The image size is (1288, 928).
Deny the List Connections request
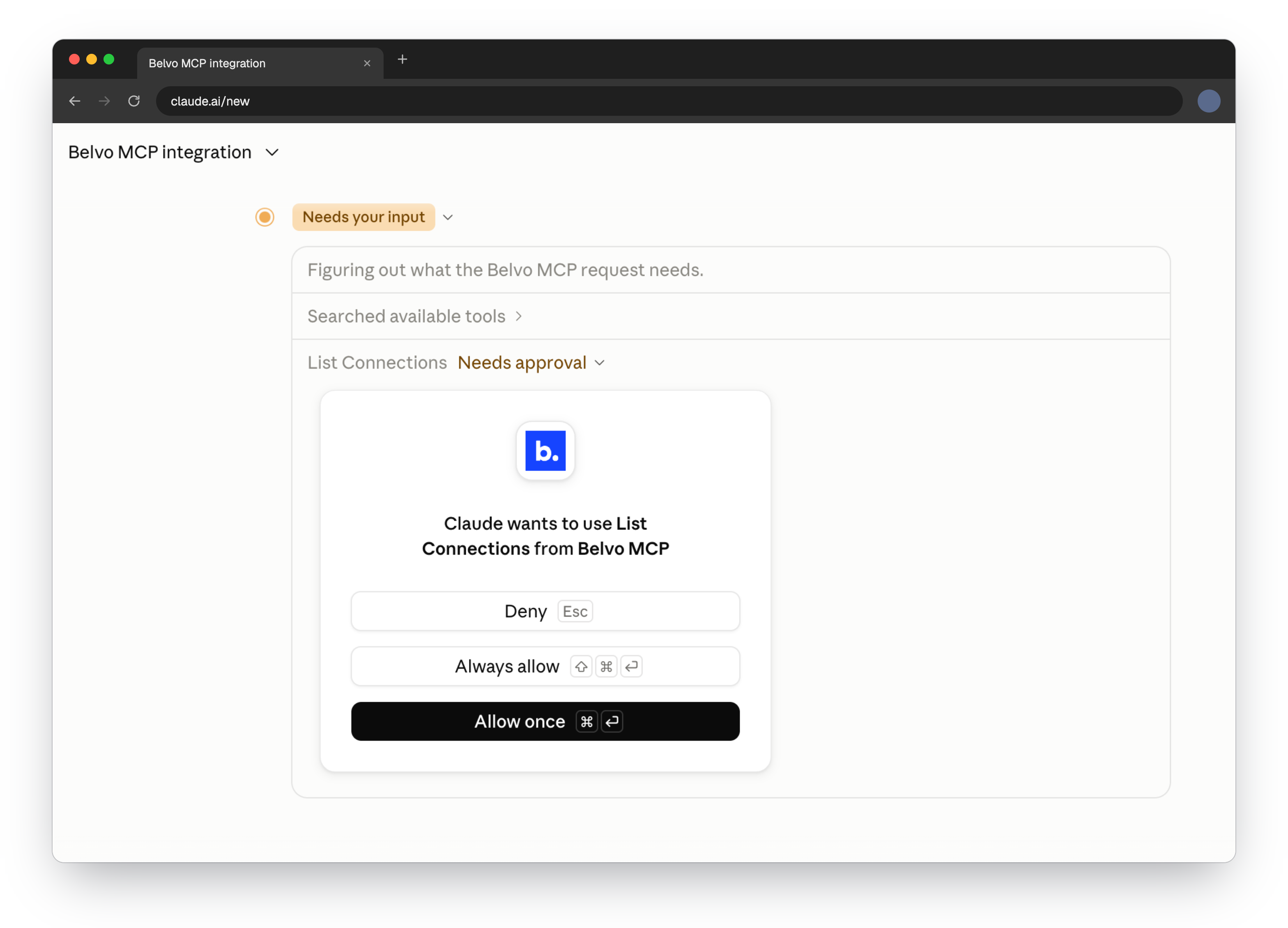[x=545, y=611]
